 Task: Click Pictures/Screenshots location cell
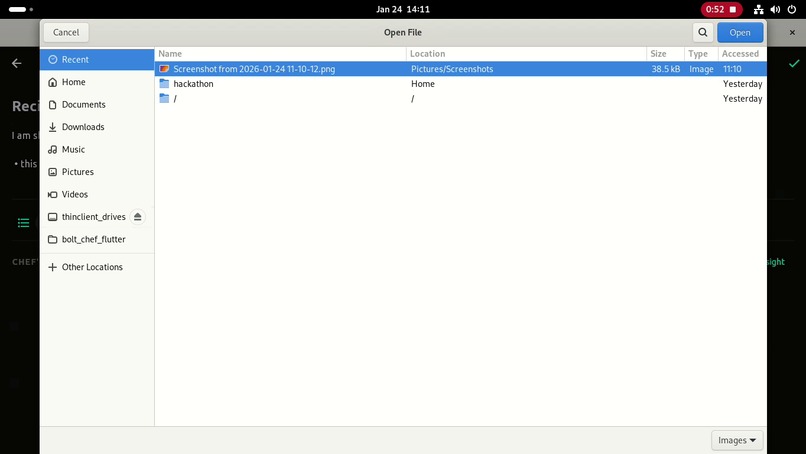pos(452,69)
